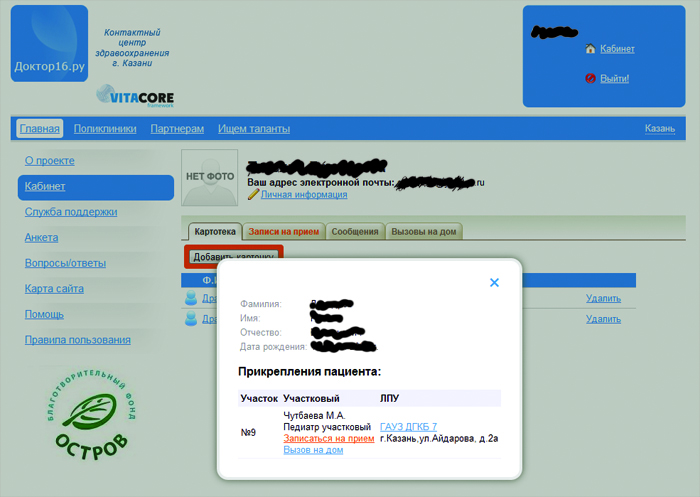Click Удалить for the first patient card

(603, 298)
